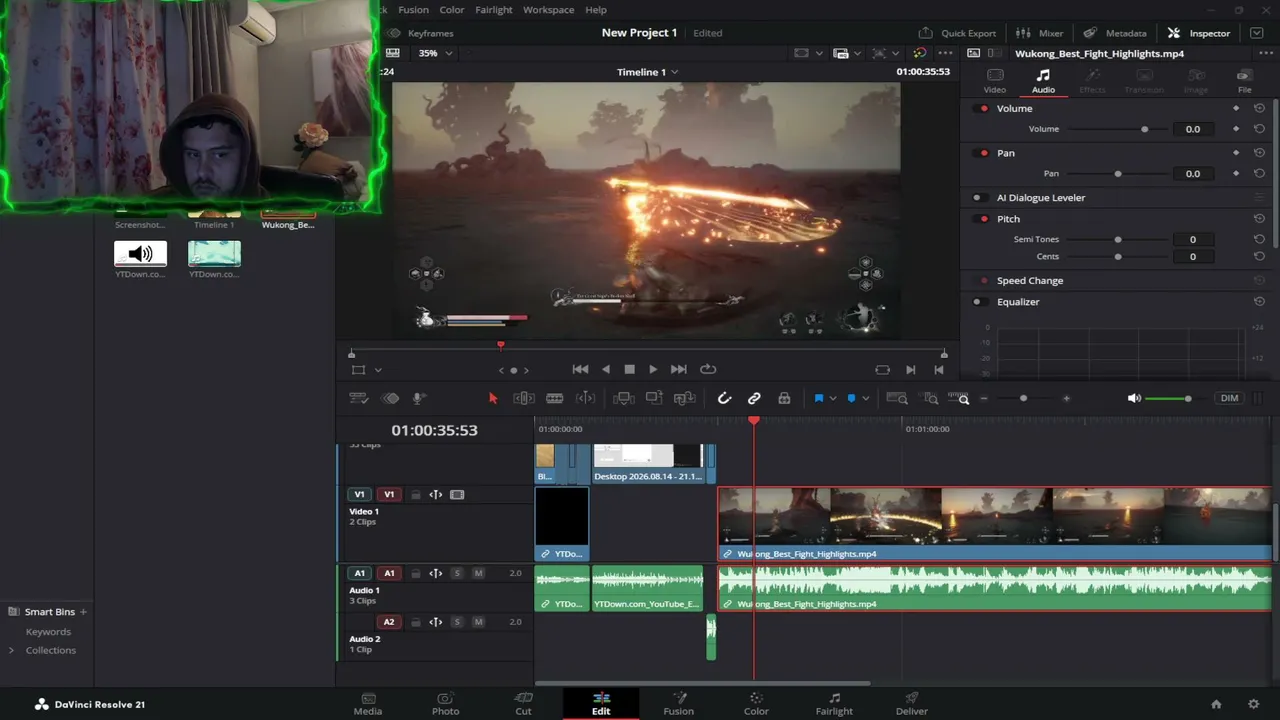Screen dimensions: 1280x720
Task: Play the timeline forward
Action: coord(653,369)
